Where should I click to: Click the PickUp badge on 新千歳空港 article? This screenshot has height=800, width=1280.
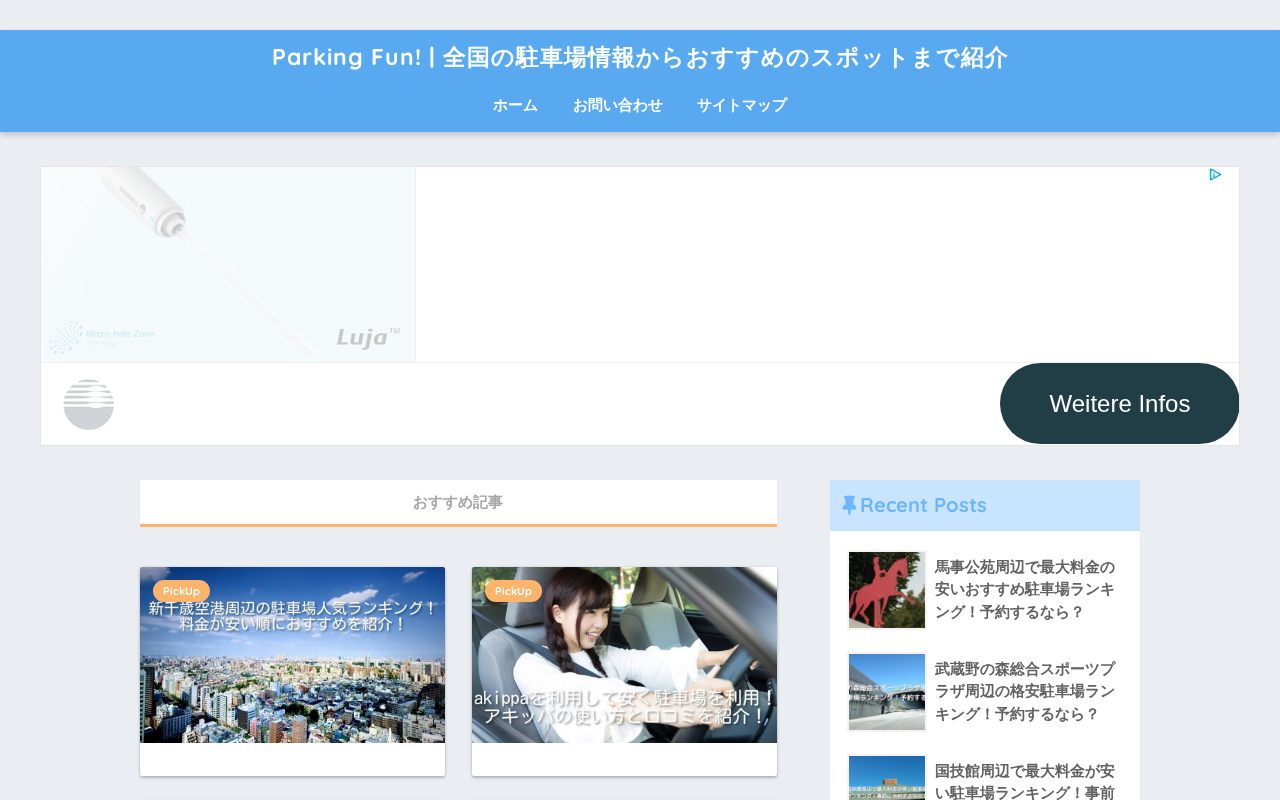click(181, 591)
